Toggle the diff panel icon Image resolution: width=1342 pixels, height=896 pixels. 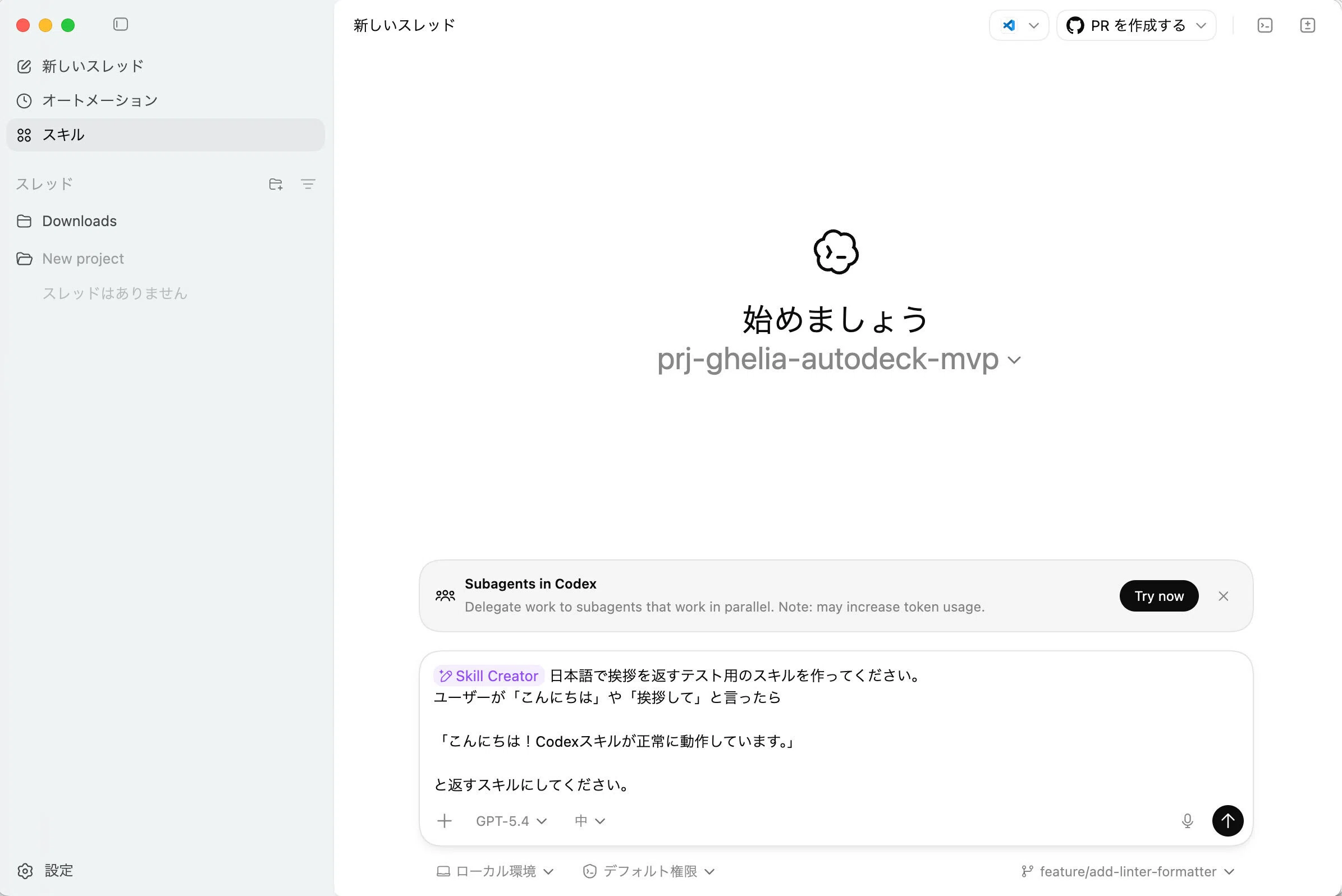pos(1308,25)
